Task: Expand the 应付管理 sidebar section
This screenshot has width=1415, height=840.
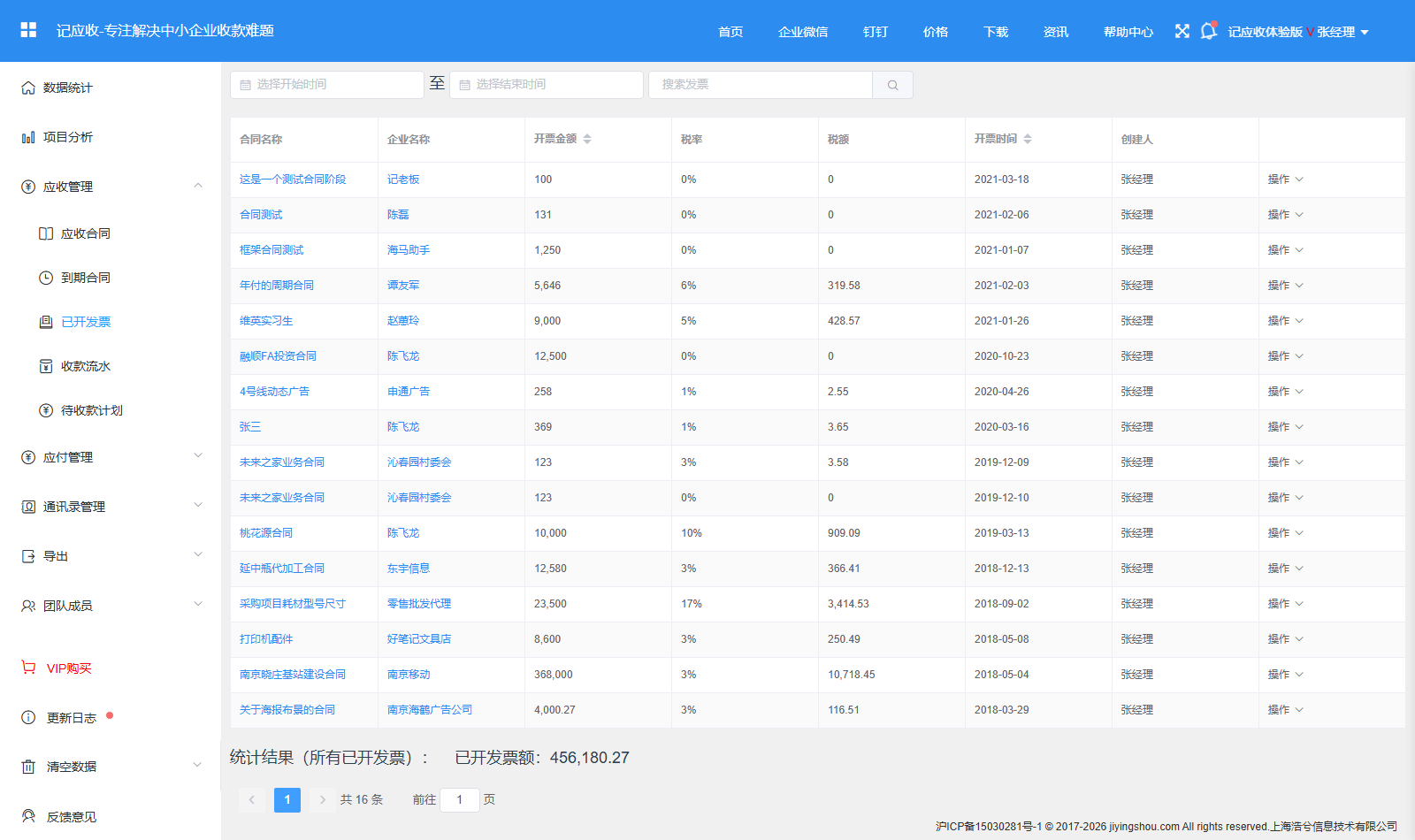Action: pos(198,456)
